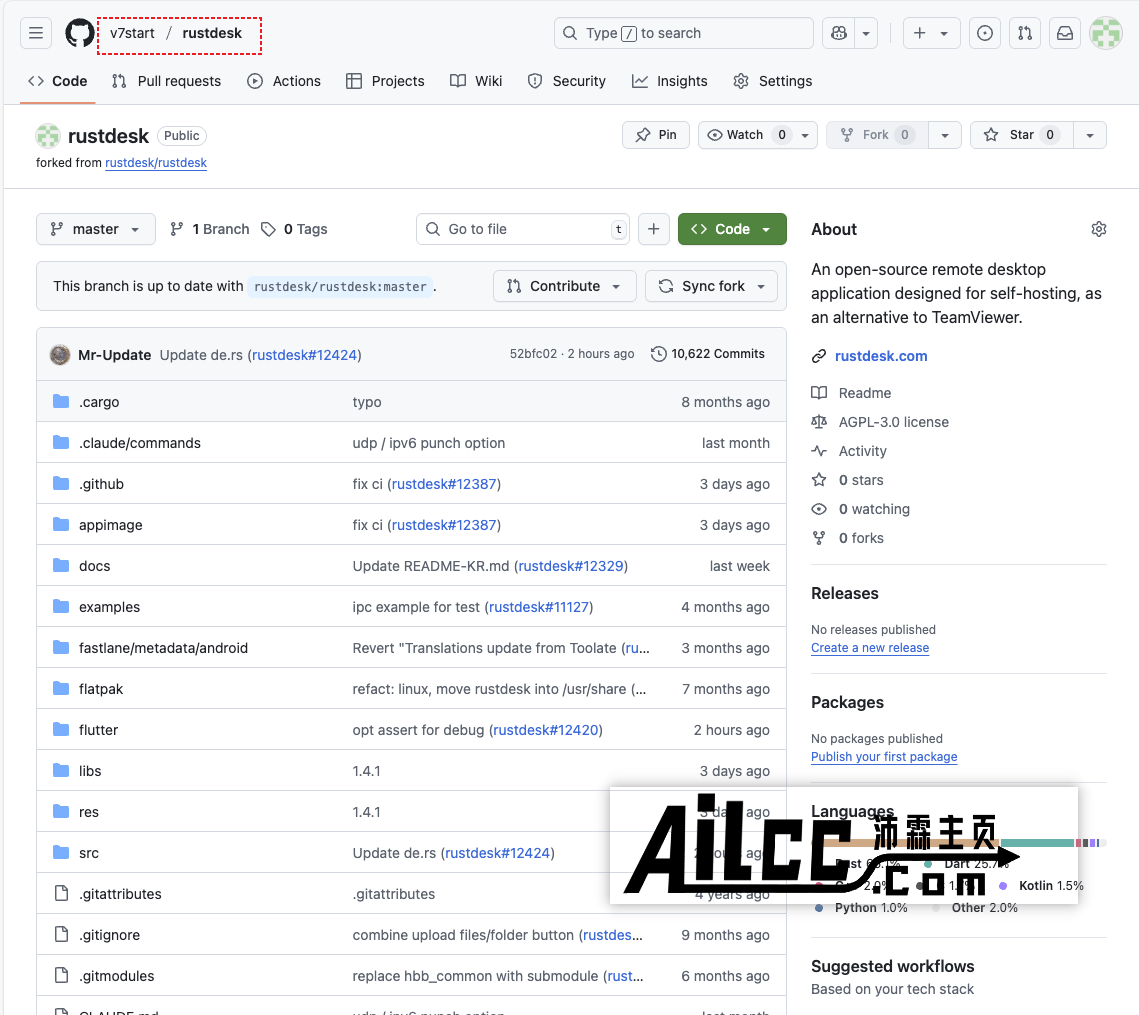This screenshot has height=1015, width=1139.
Task: Switch to Pull requests tab
Action: [x=166, y=81]
